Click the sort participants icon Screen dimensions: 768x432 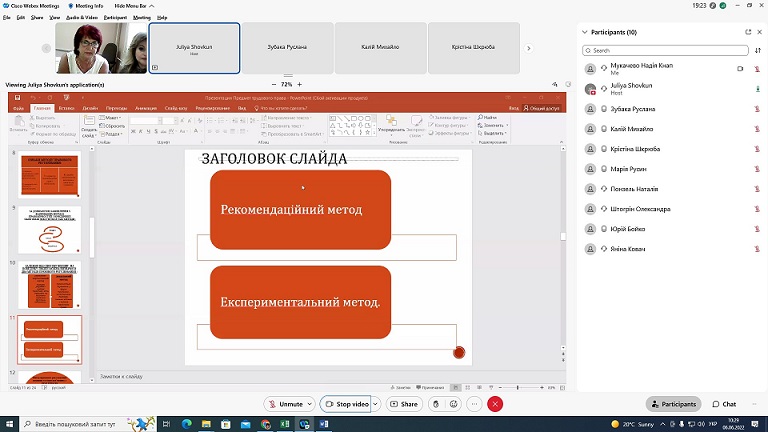(758, 50)
